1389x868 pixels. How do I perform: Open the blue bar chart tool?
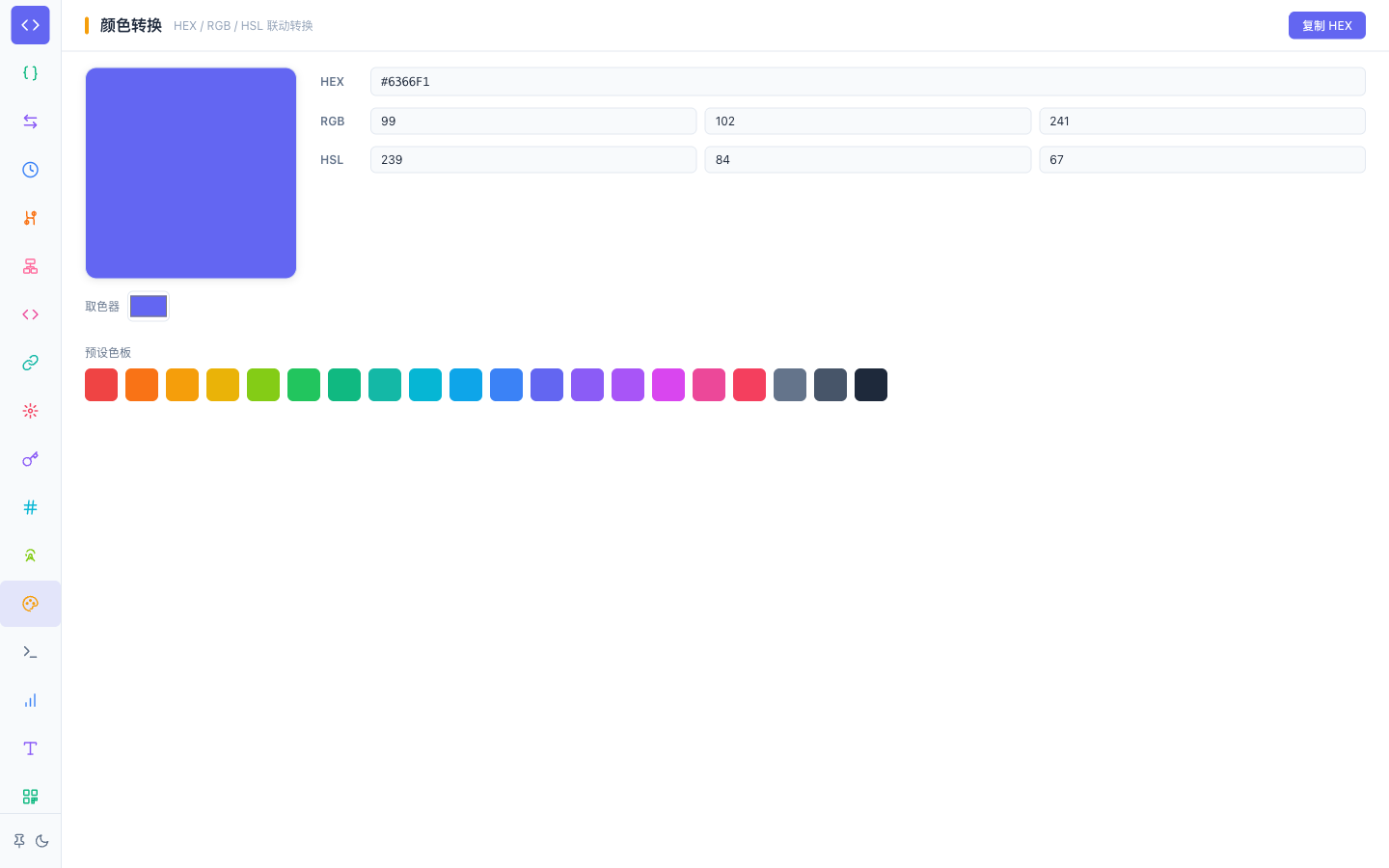30,700
